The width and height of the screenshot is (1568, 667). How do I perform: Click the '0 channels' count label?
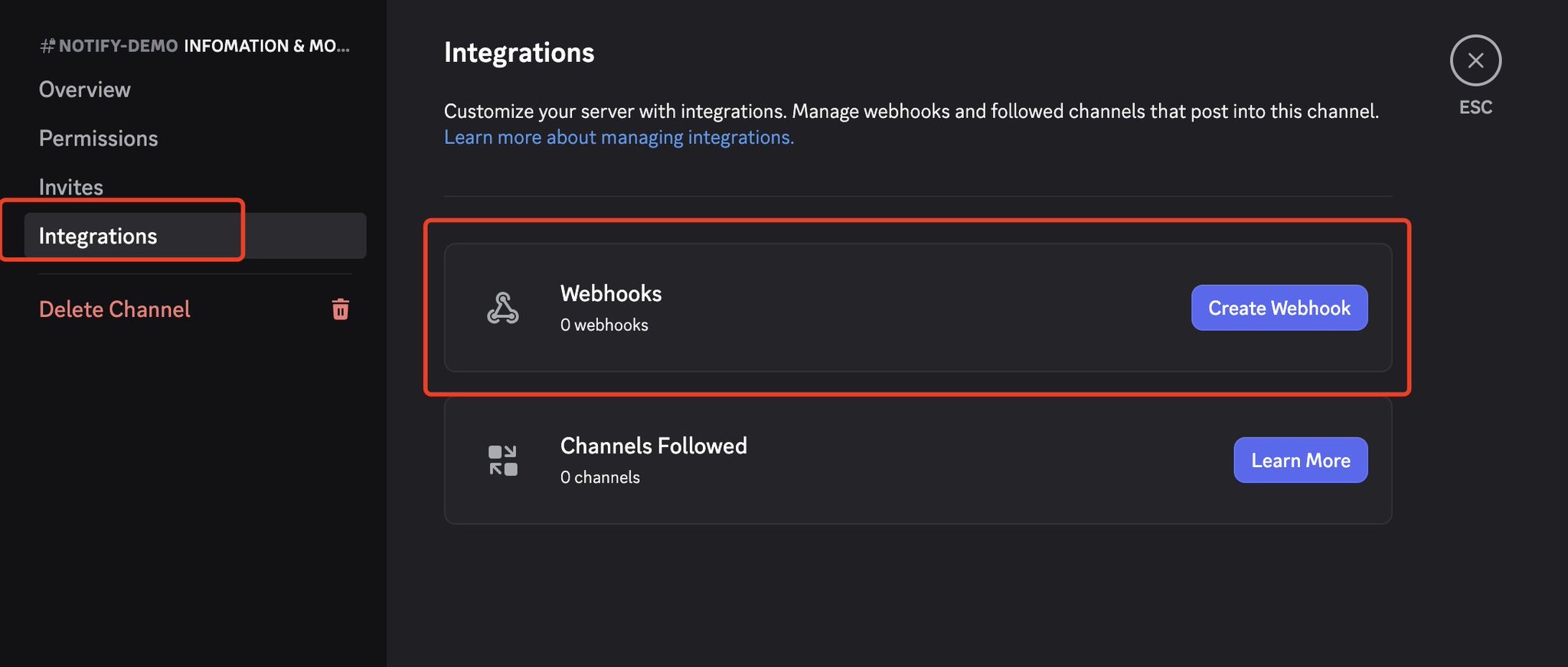coord(599,477)
